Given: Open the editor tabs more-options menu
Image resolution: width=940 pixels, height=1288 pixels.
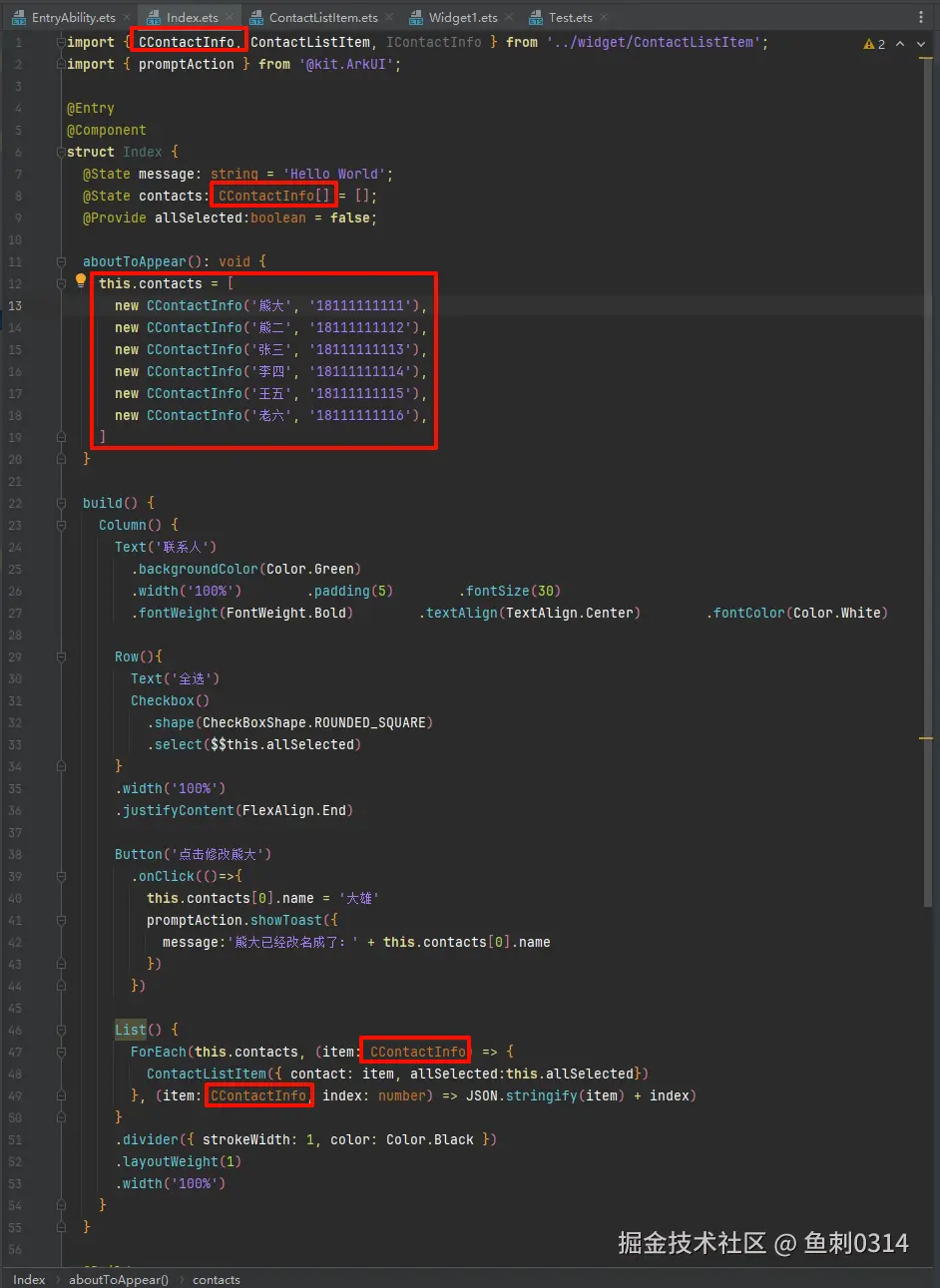Looking at the screenshot, I should 920,17.
